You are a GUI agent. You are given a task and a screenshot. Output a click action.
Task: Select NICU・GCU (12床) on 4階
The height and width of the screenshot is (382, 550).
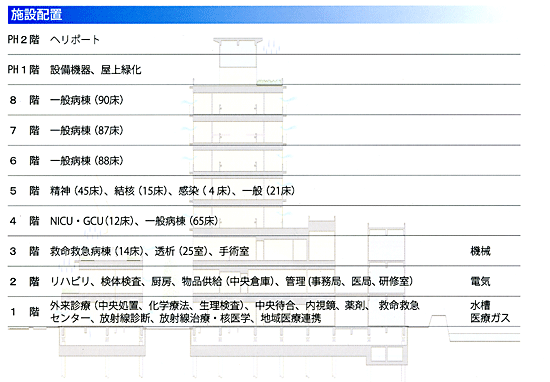tap(92, 221)
